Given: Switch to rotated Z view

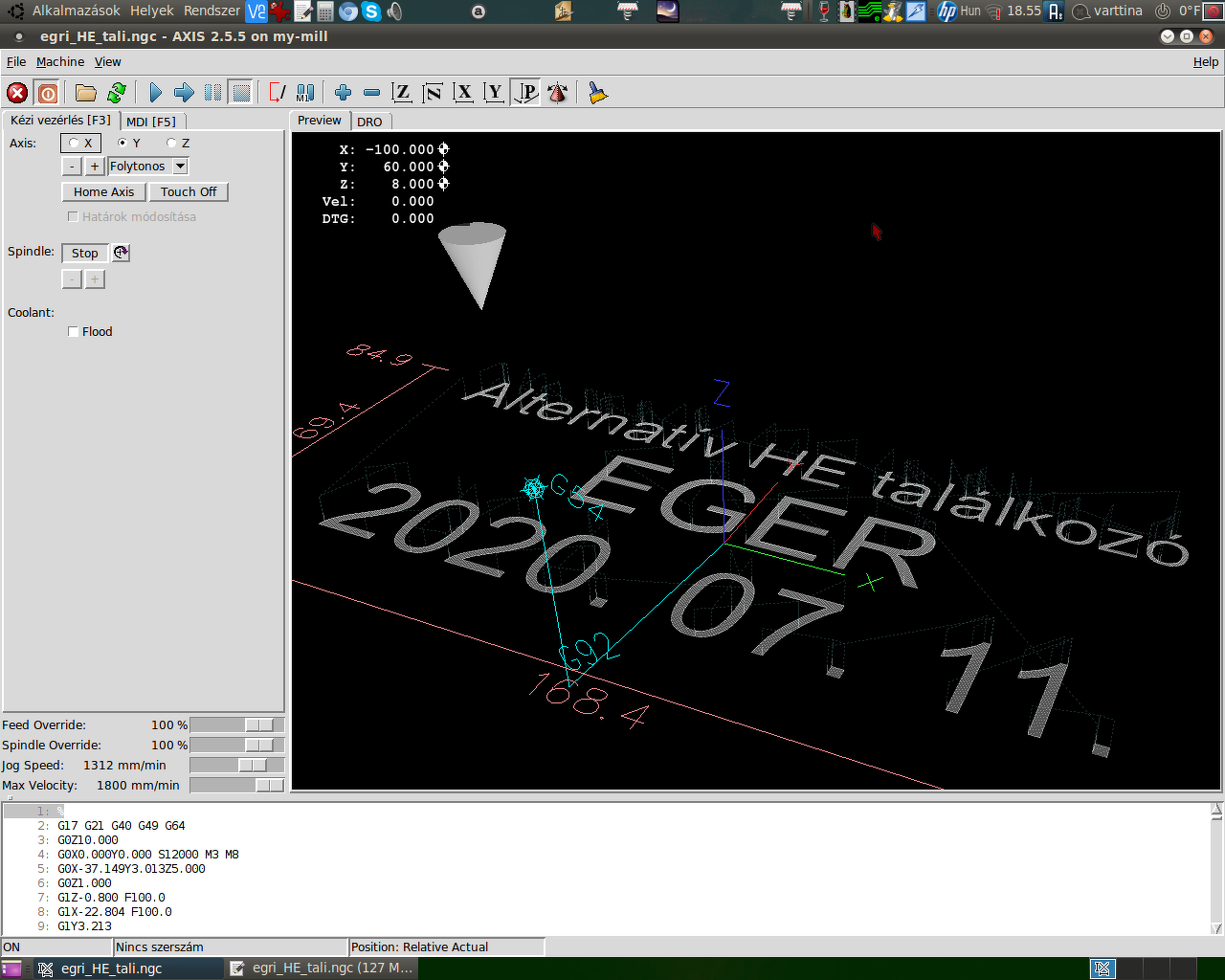Looking at the screenshot, I should coord(433,93).
